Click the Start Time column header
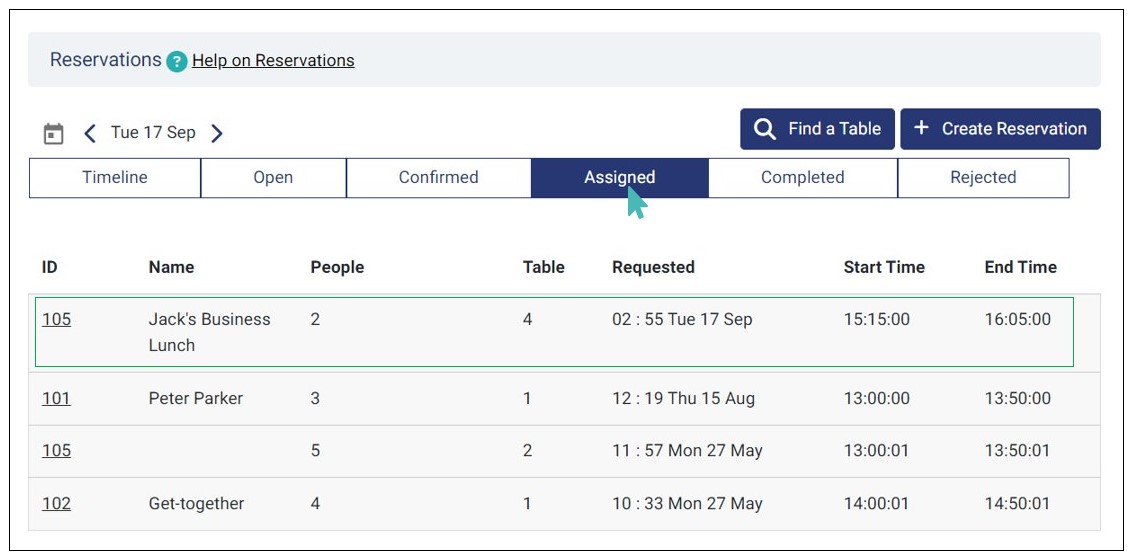This screenshot has height=559, width=1134. click(x=884, y=267)
